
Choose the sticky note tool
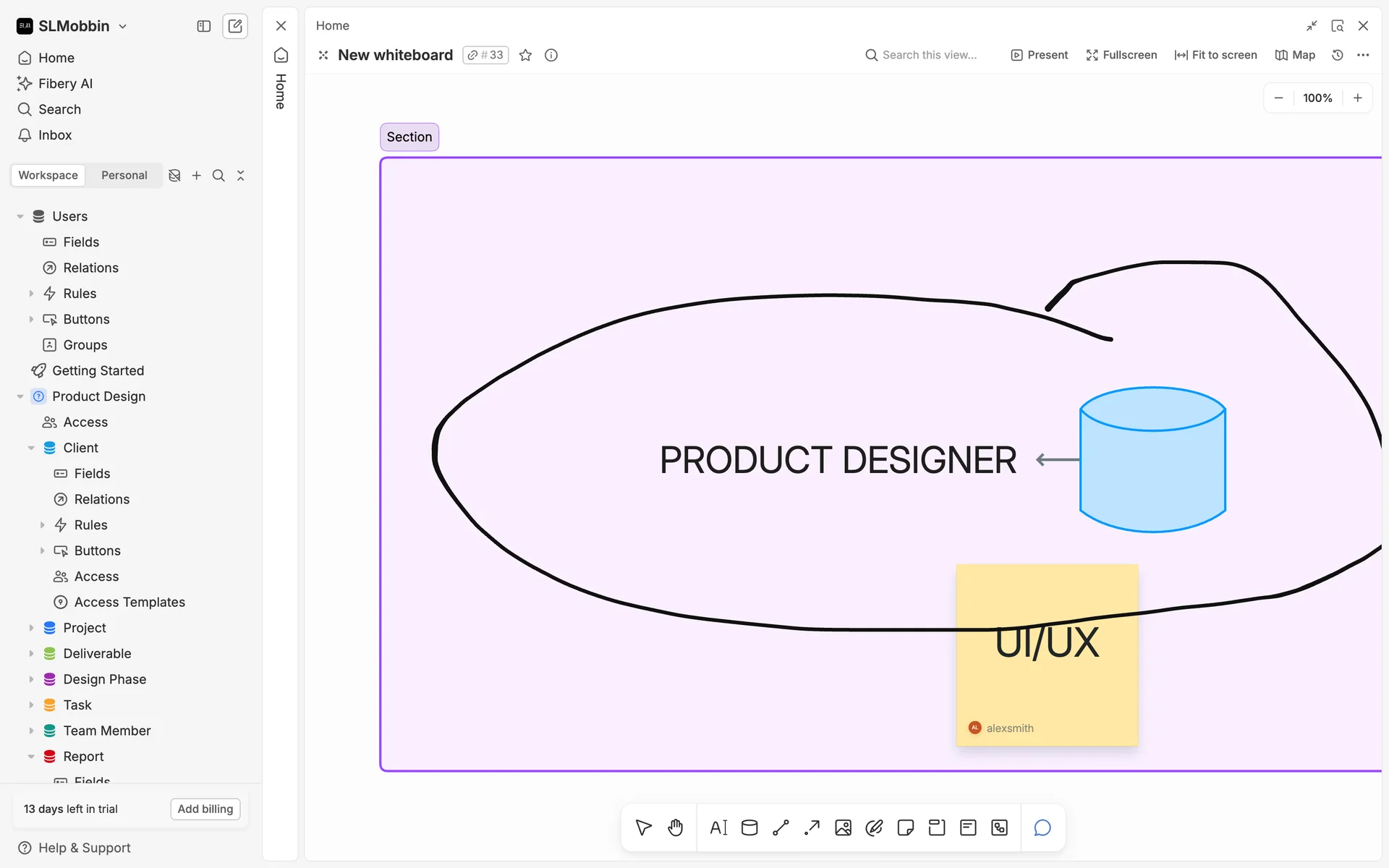coord(905,827)
